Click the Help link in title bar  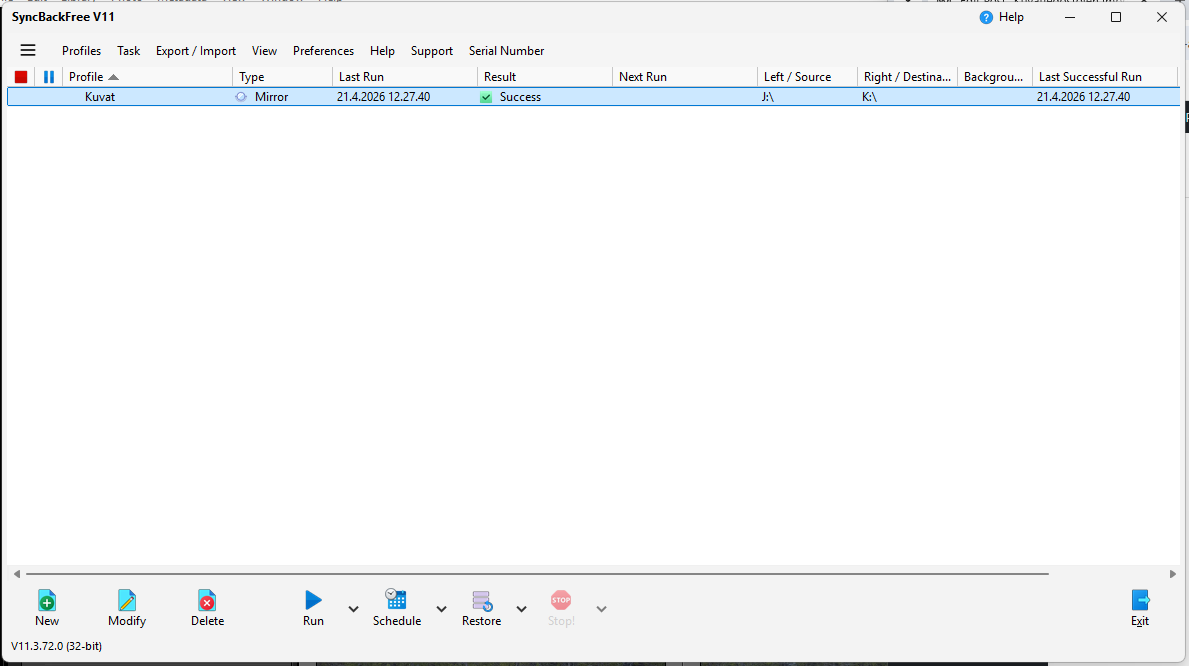point(1002,17)
